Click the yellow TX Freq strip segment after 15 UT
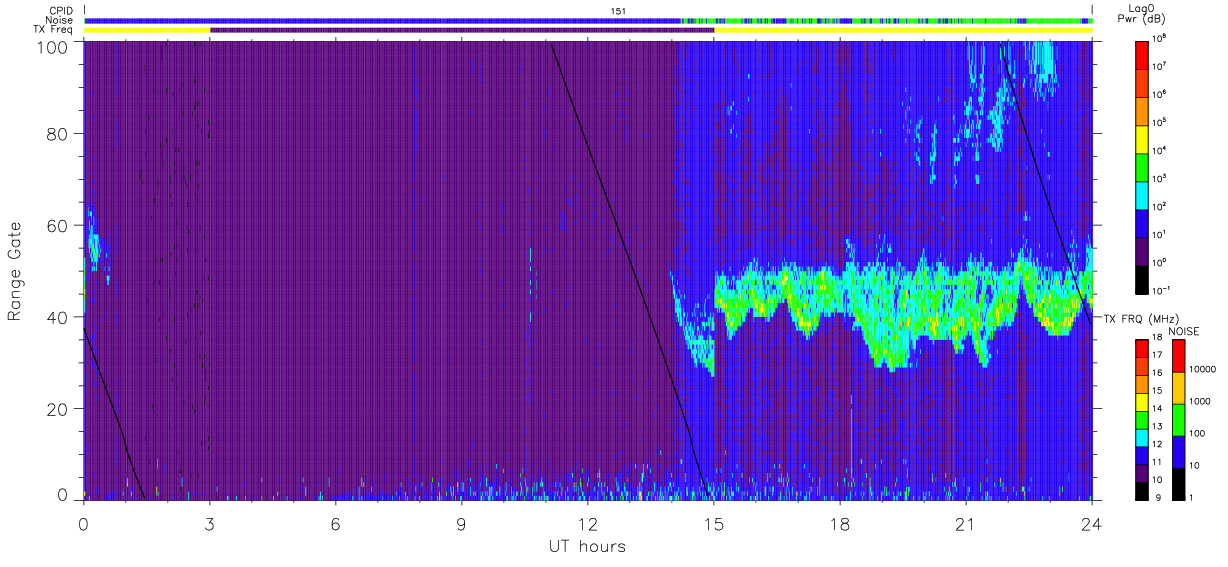1228x567 pixels. [903, 30]
